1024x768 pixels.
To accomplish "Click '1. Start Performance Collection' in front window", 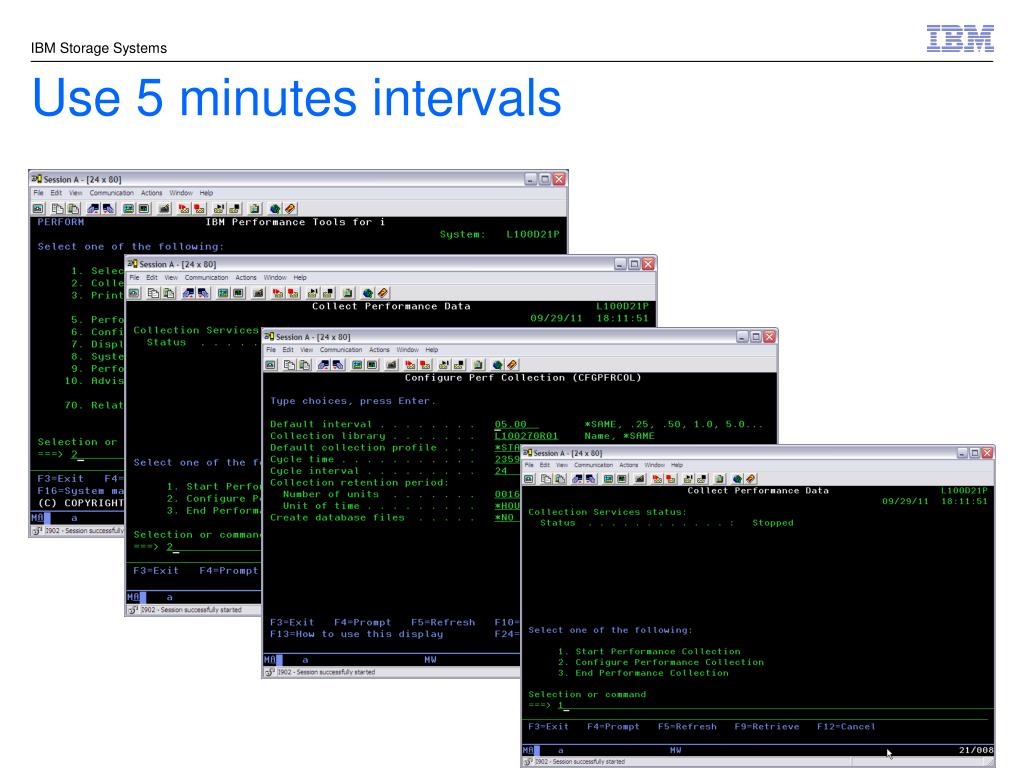I will [649, 651].
